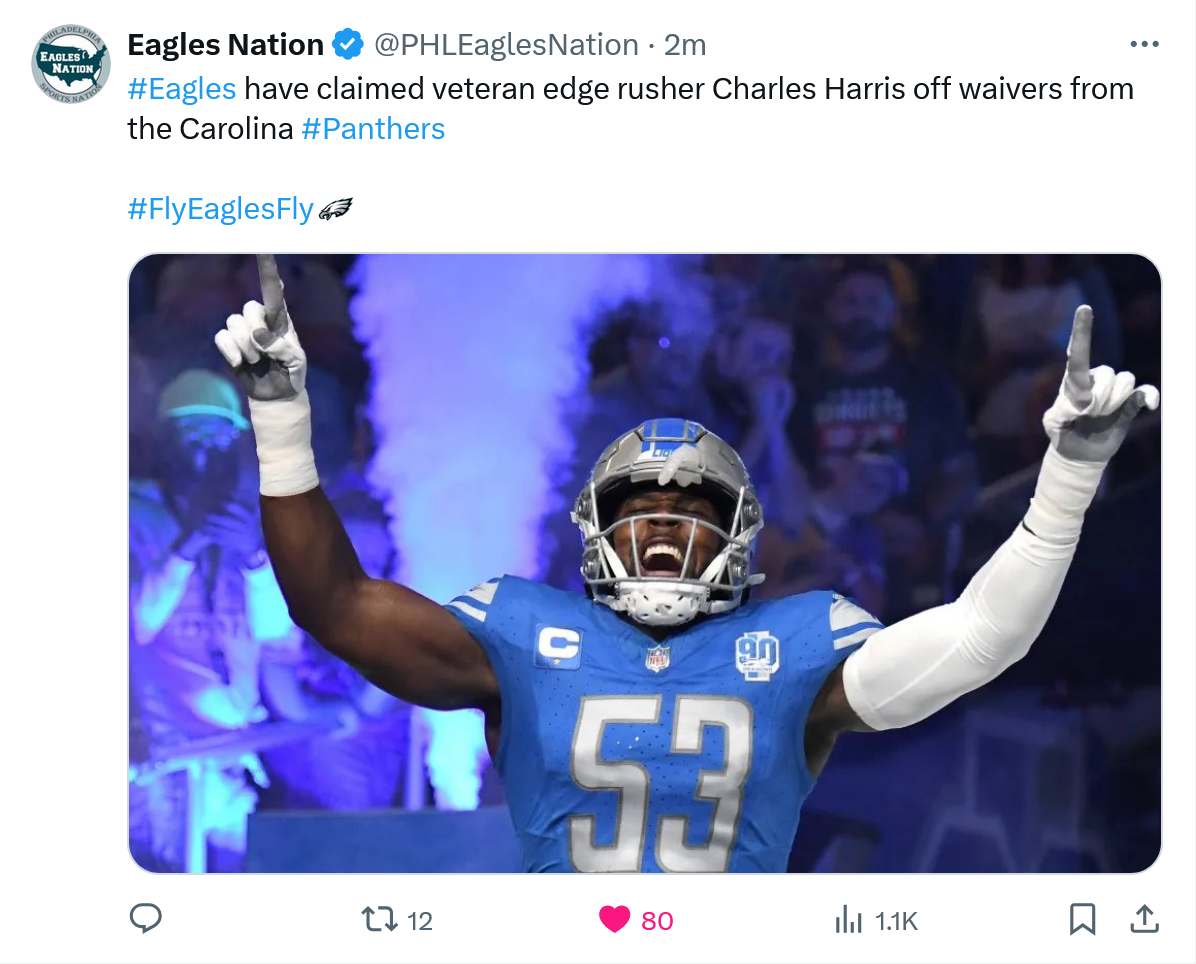Open the three-dot more options menu

[x=1144, y=44]
